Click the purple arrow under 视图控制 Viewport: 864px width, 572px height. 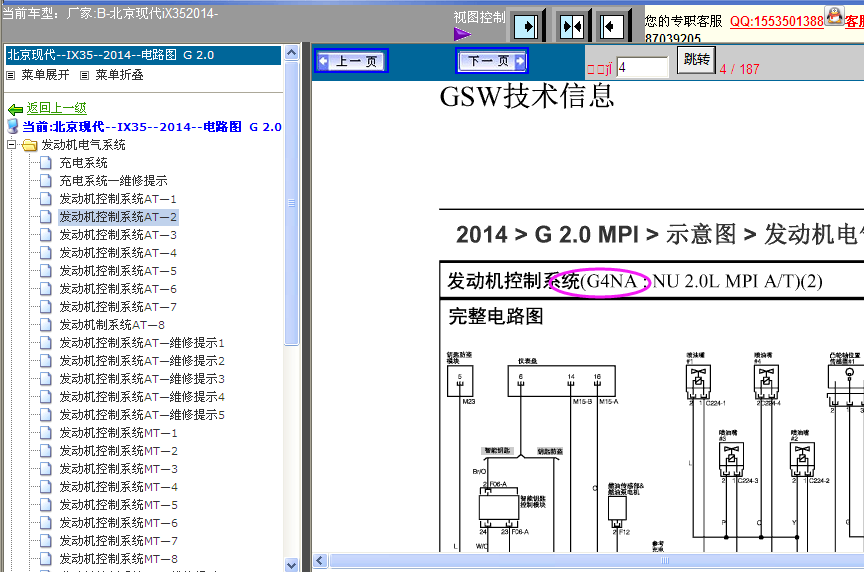tap(462, 35)
